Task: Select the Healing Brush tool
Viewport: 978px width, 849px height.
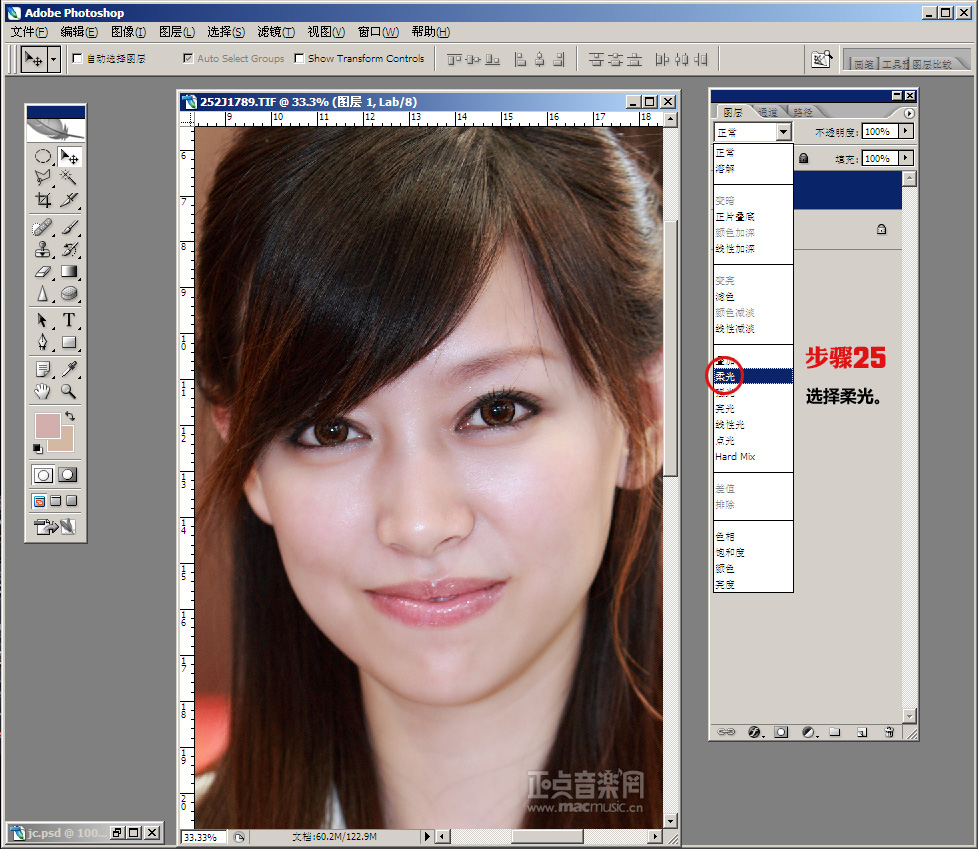Action: pyautogui.click(x=43, y=226)
